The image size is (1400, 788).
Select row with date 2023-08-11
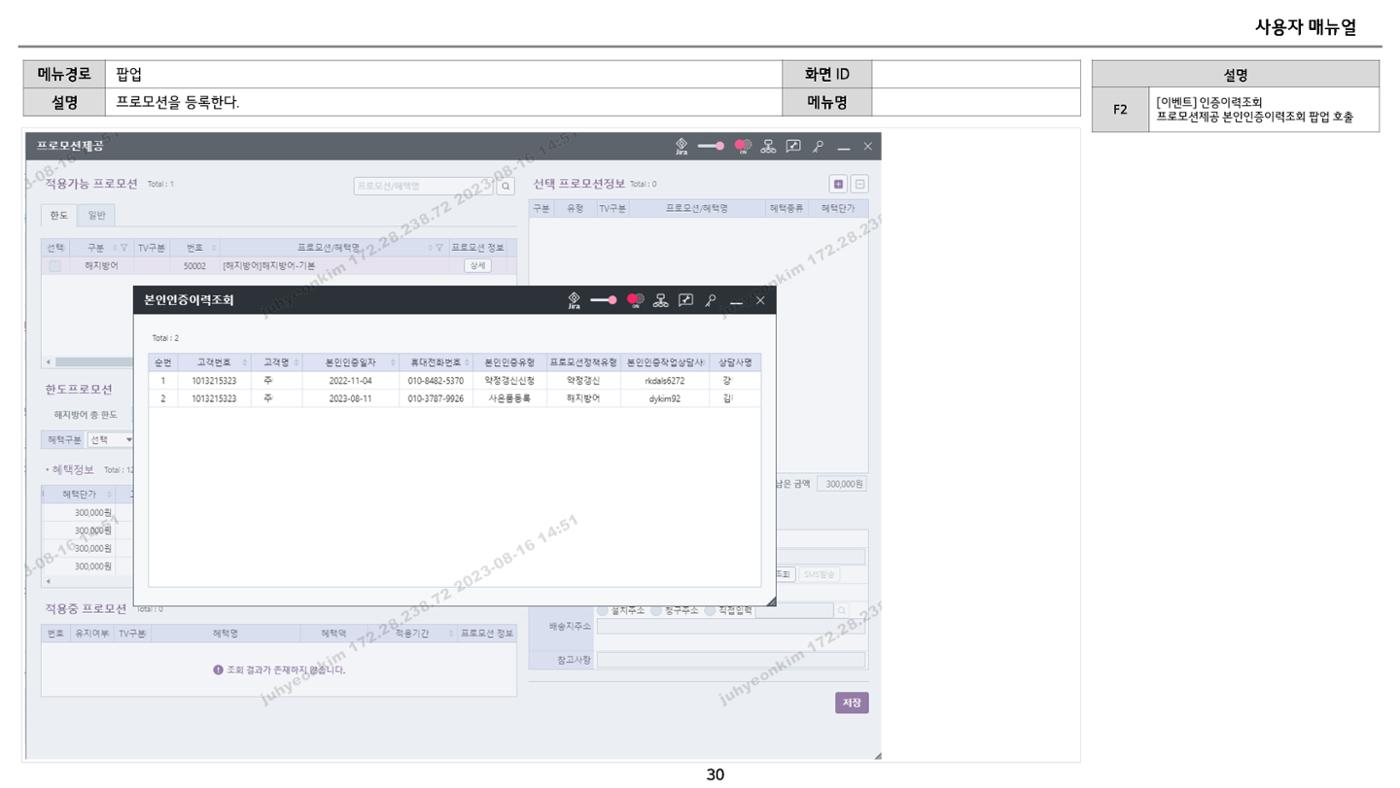click(454, 398)
